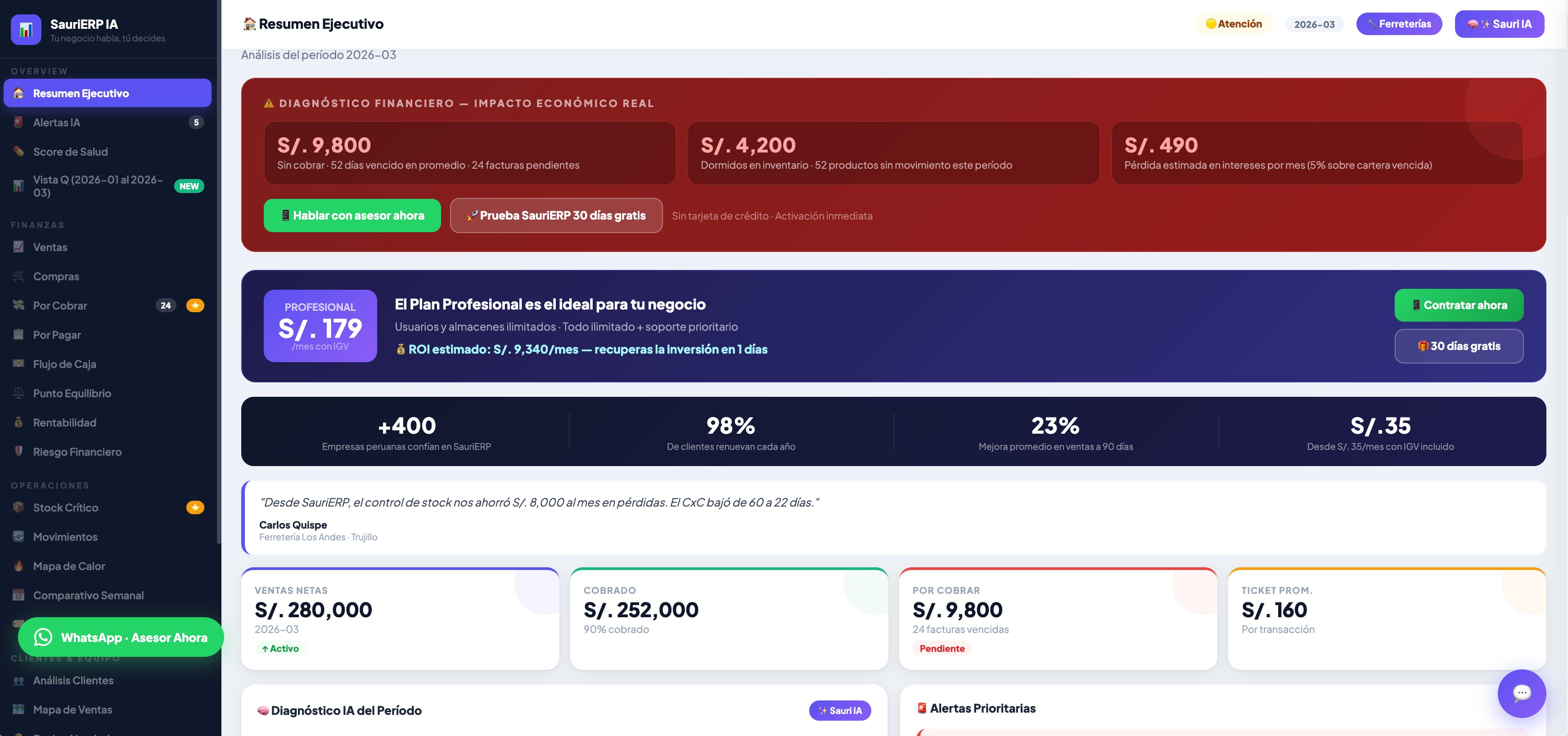Go to Score de Salud
Screen dimensions: 1568x736
[108, 152]
